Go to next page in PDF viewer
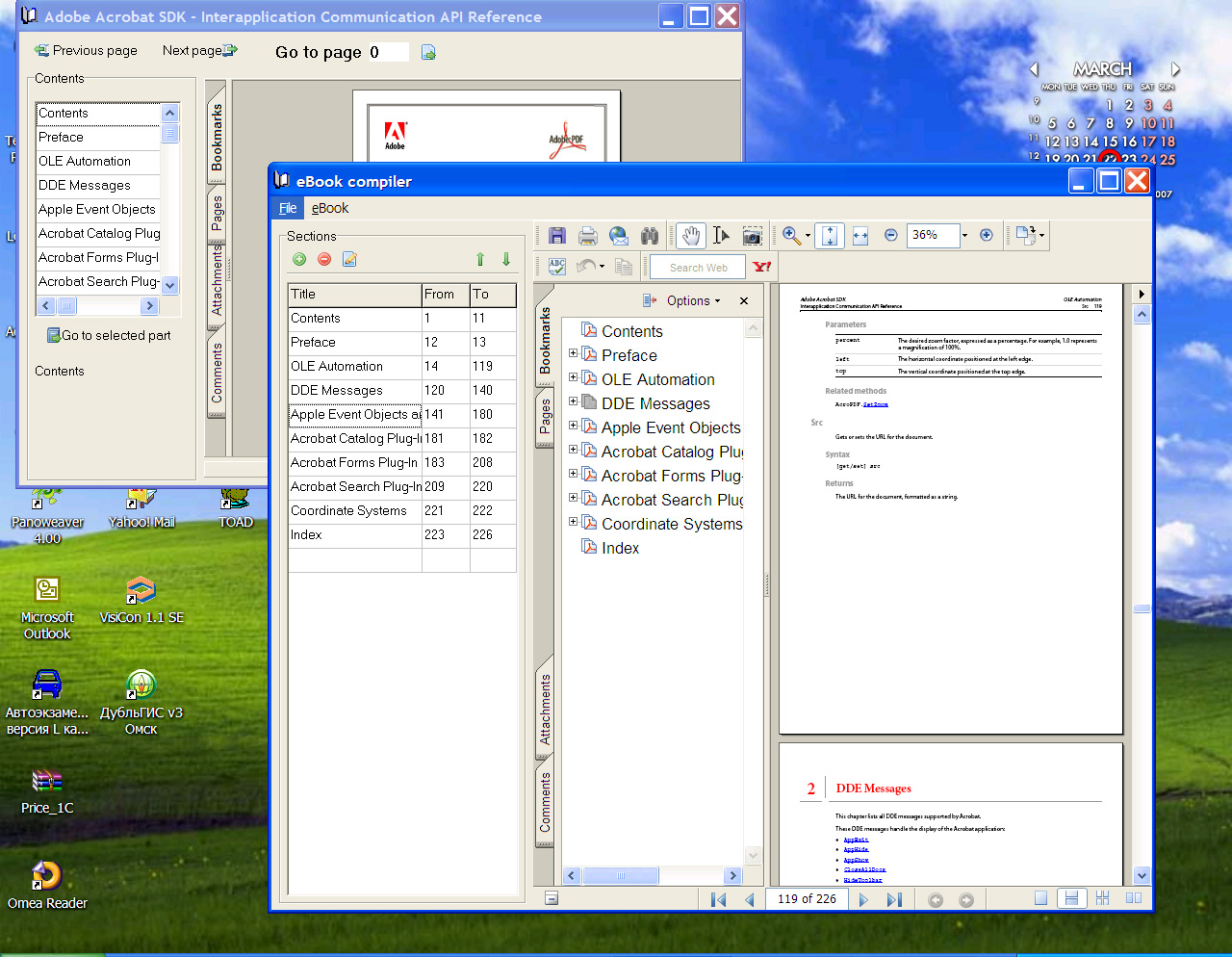 863,899
